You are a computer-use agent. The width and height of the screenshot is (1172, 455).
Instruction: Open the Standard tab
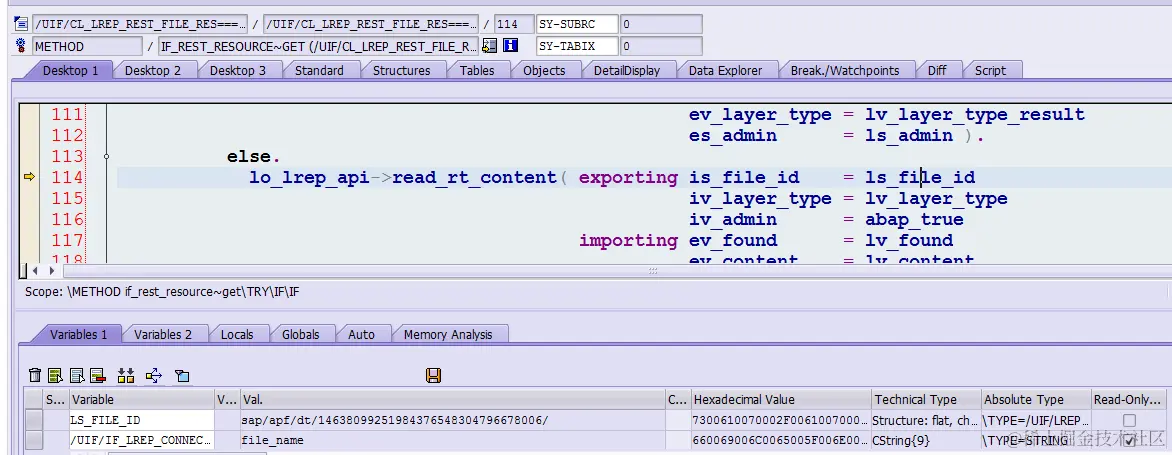point(319,70)
